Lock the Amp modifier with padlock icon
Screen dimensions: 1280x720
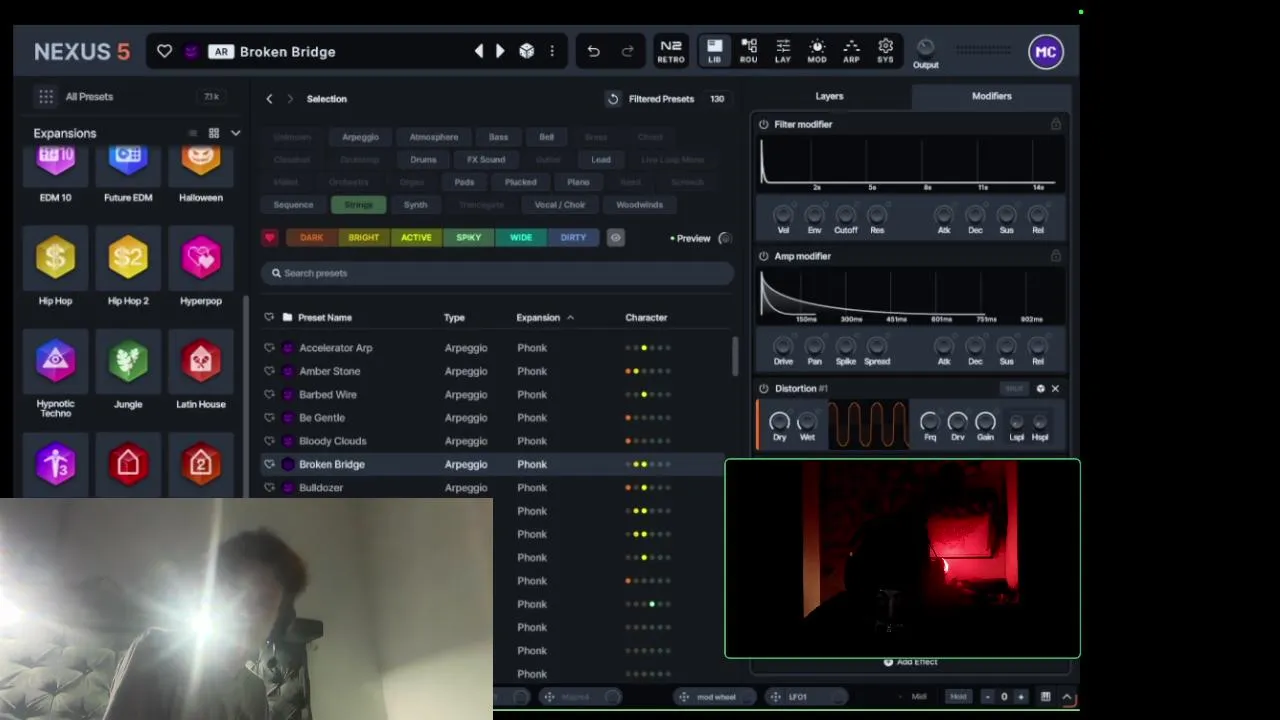[1055, 256]
